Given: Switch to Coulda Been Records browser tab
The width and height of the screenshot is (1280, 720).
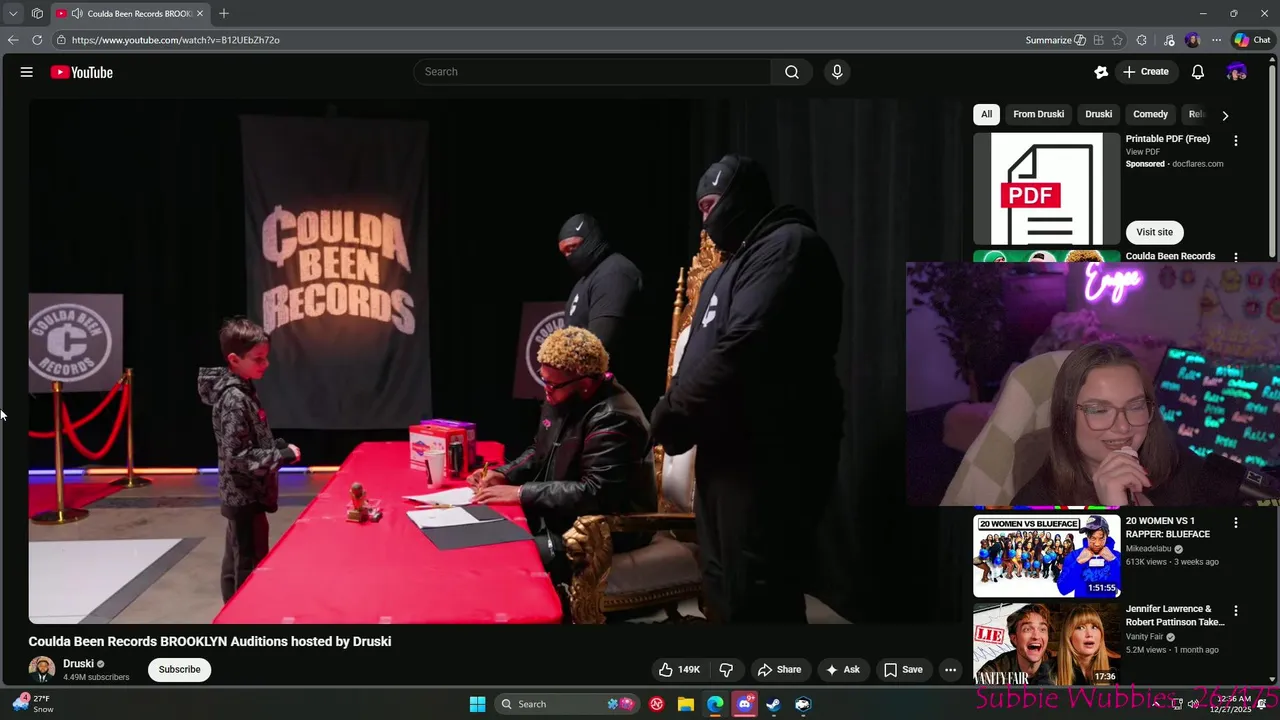Looking at the screenshot, I should (x=130, y=13).
